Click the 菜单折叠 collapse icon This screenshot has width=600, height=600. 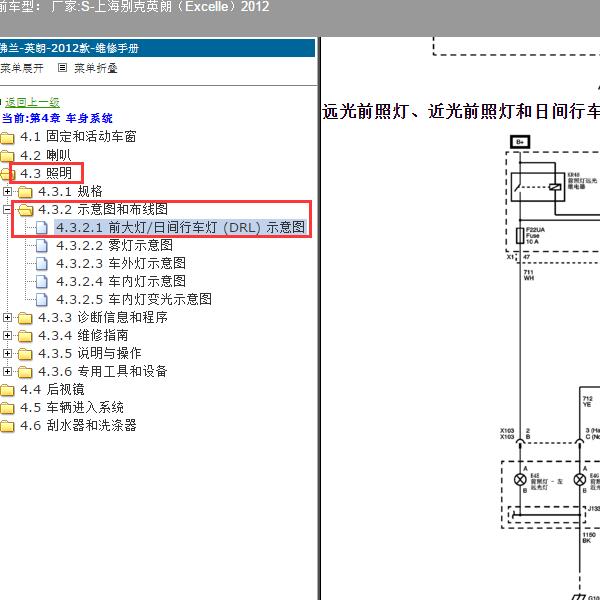tap(62, 68)
